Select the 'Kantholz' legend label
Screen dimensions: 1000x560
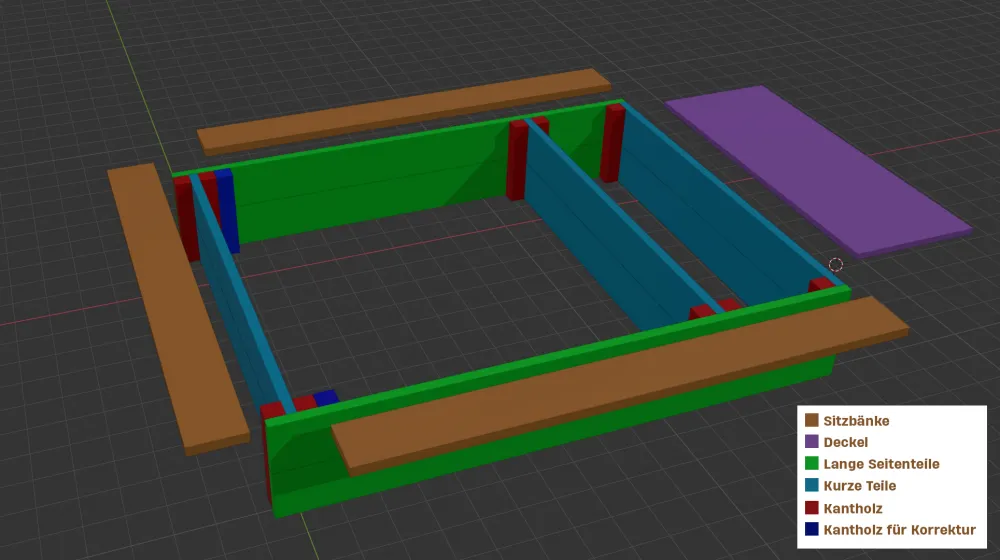pos(853,508)
